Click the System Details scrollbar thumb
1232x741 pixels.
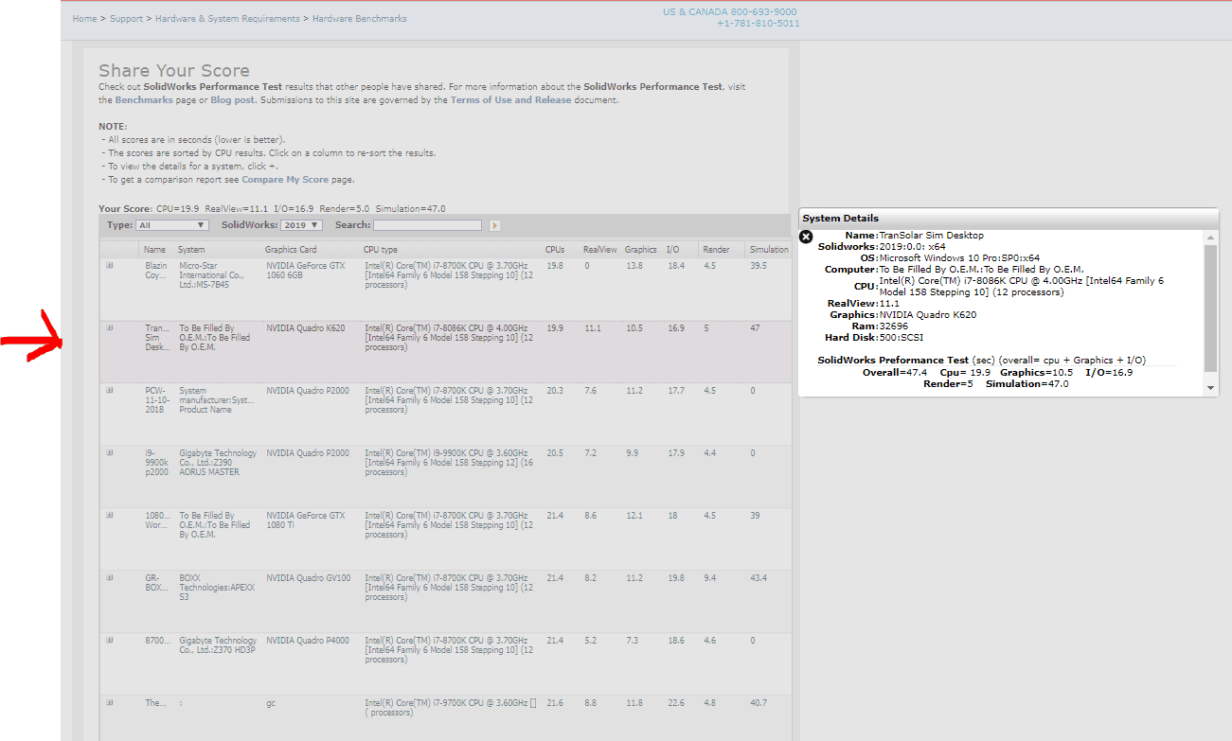pos(1211,307)
